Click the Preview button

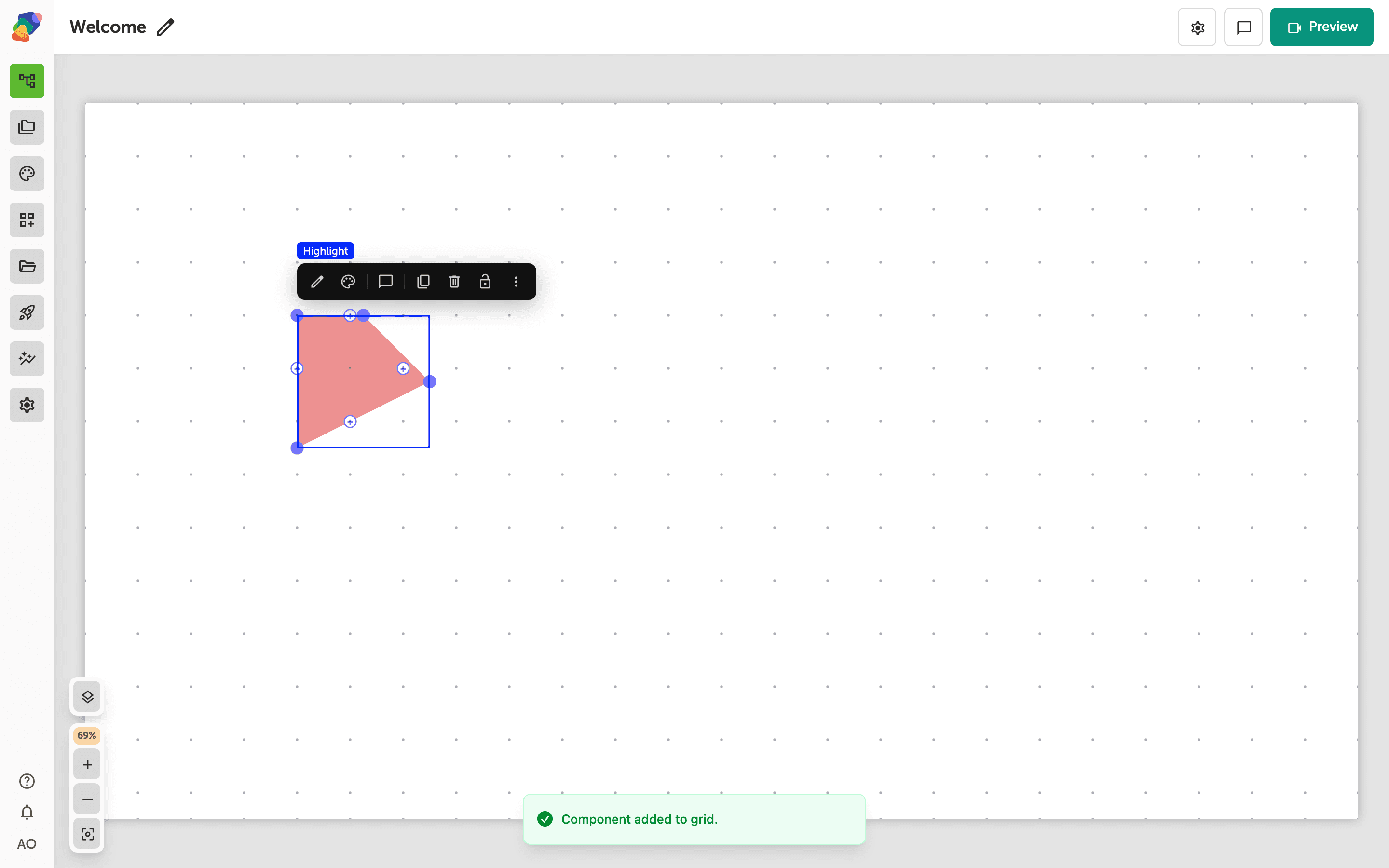coord(1321,27)
